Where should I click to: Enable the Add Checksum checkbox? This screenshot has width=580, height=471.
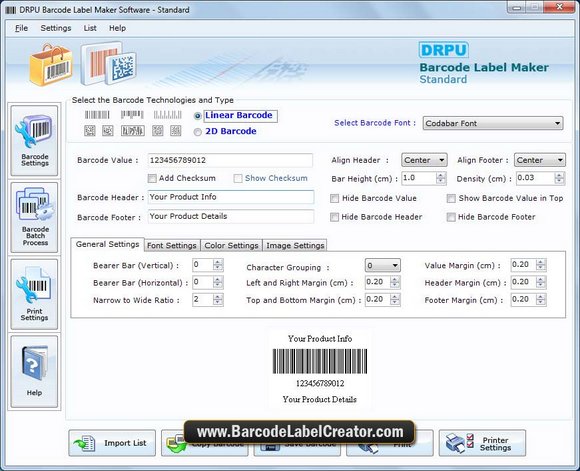click(152, 179)
